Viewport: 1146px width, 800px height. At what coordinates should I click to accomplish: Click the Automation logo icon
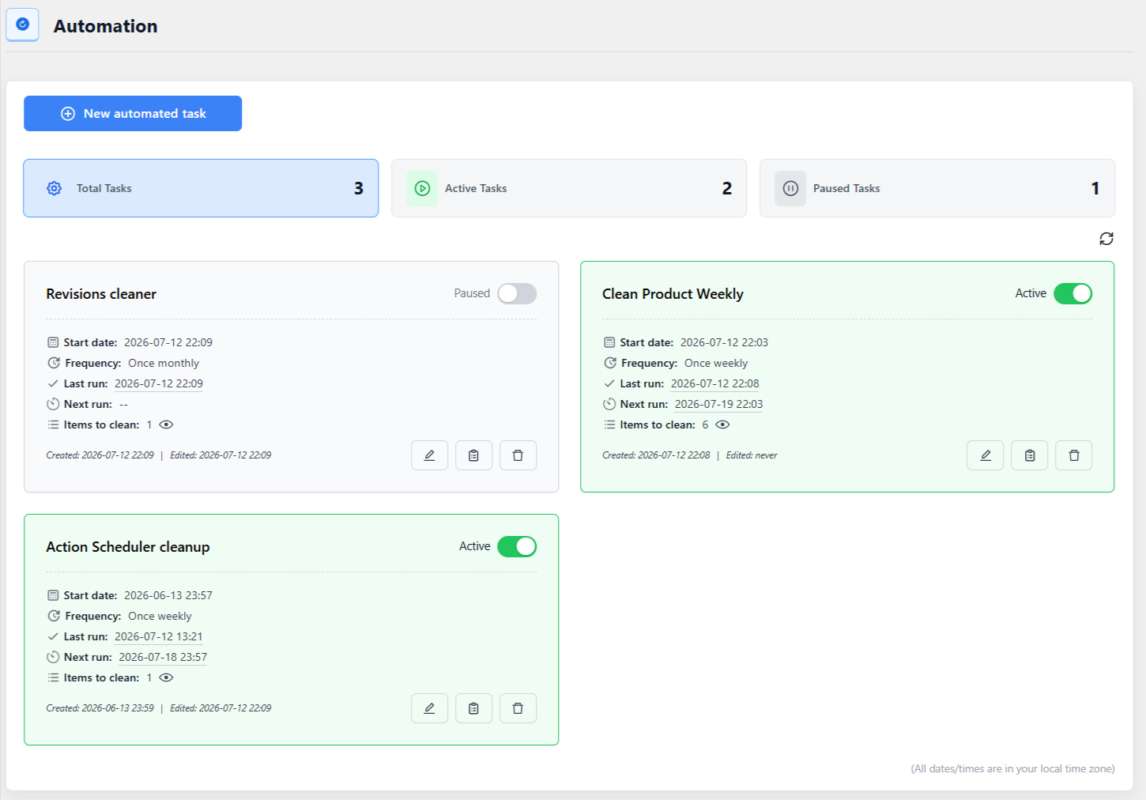pos(23,25)
